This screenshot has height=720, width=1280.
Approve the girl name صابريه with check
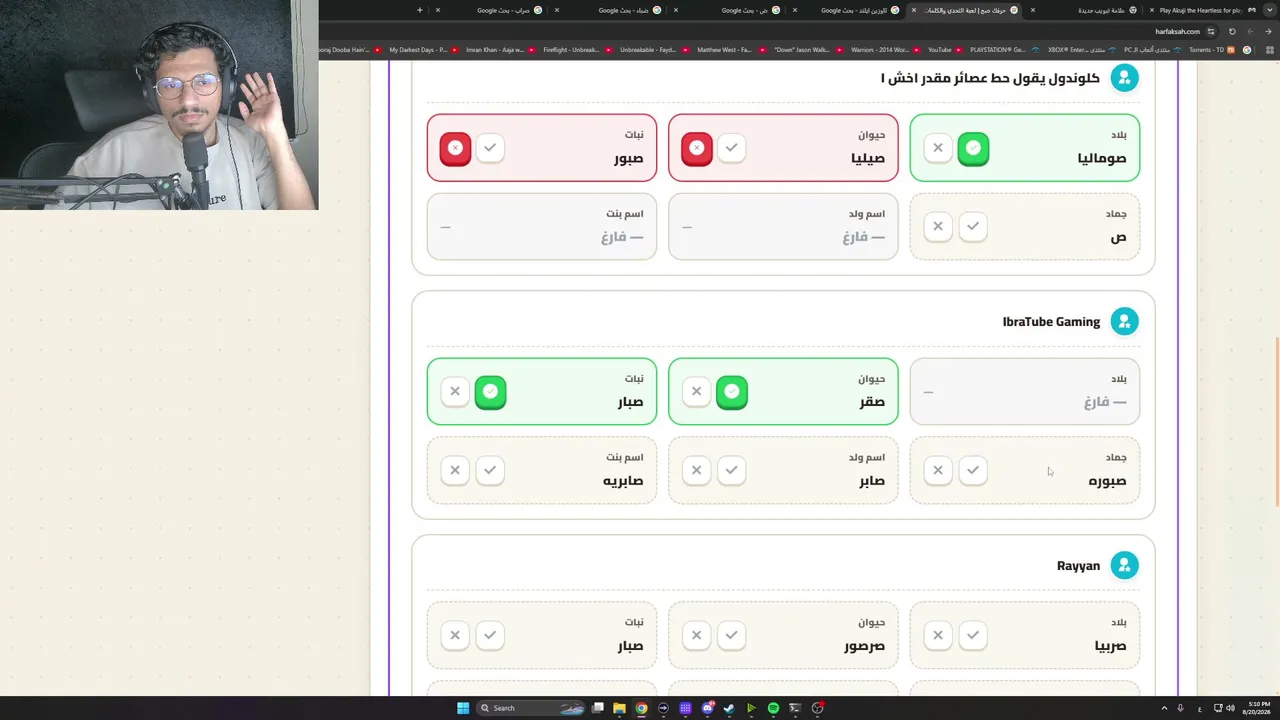(490, 470)
